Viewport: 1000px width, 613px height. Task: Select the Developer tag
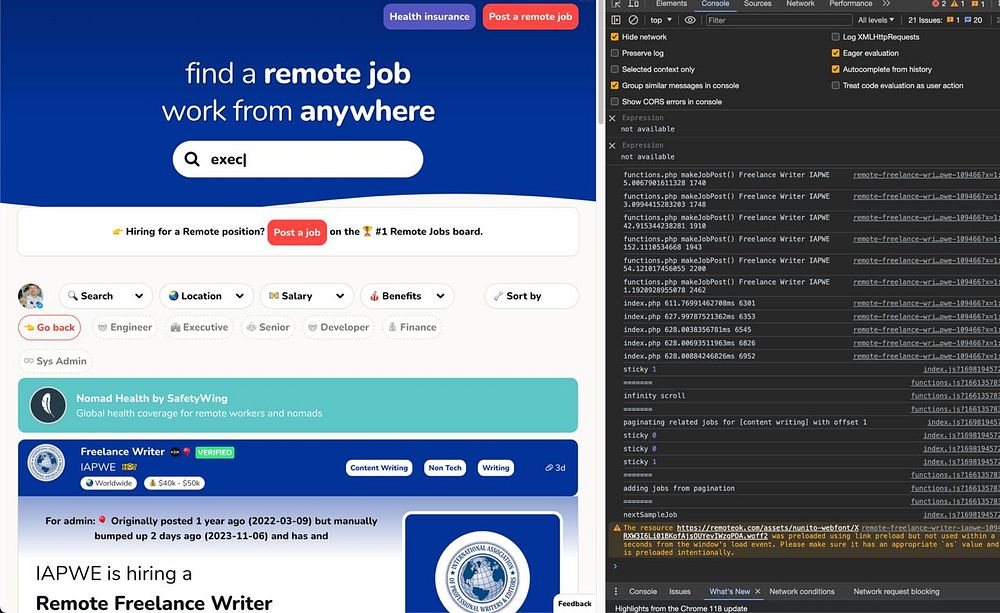(339, 327)
